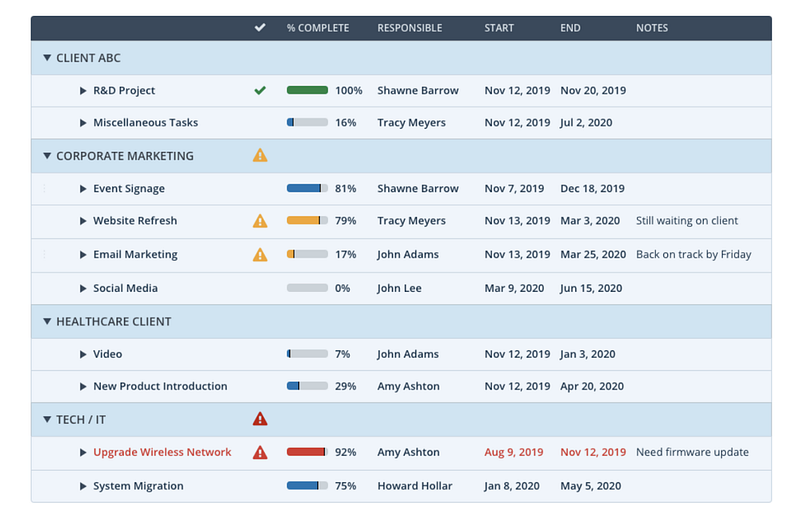
Task: Click the checkmark icon in the header row
Action: pos(260,28)
